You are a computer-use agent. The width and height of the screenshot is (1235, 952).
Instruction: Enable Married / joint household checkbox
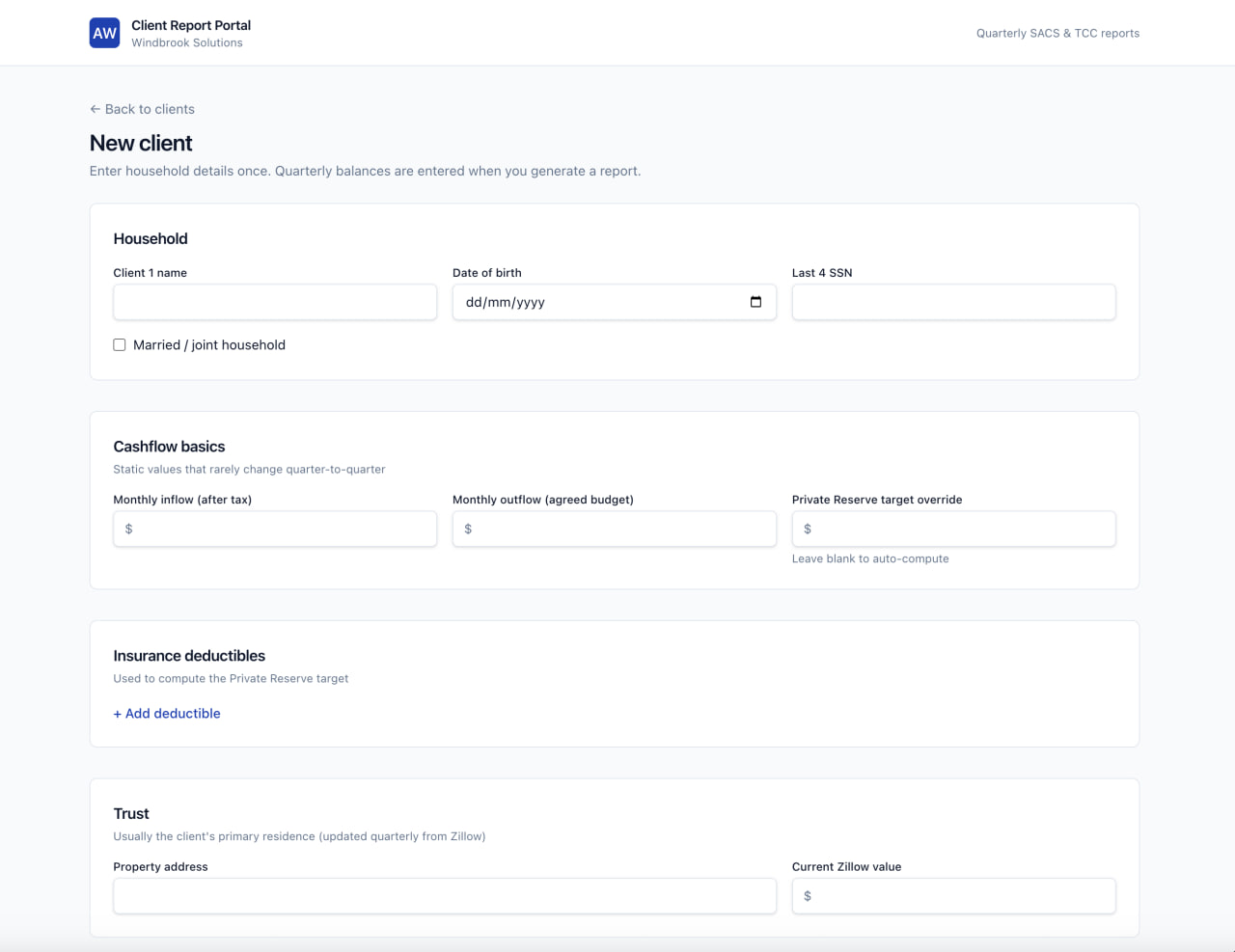tap(120, 344)
